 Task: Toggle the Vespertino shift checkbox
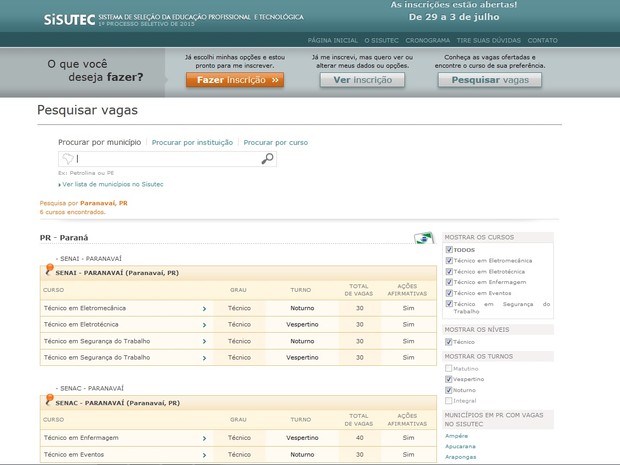click(x=449, y=380)
